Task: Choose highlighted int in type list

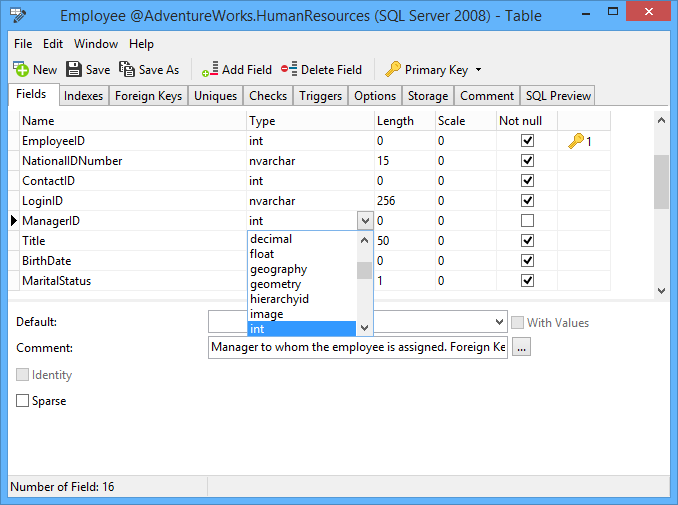Action: pos(302,329)
